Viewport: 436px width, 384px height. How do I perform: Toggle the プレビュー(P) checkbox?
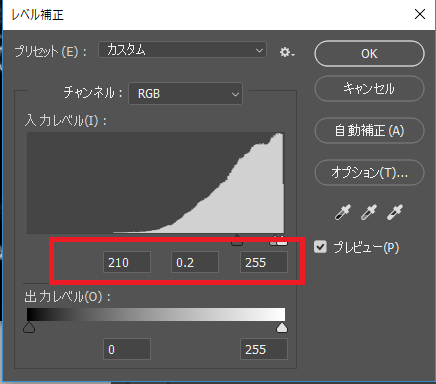click(320, 247)
